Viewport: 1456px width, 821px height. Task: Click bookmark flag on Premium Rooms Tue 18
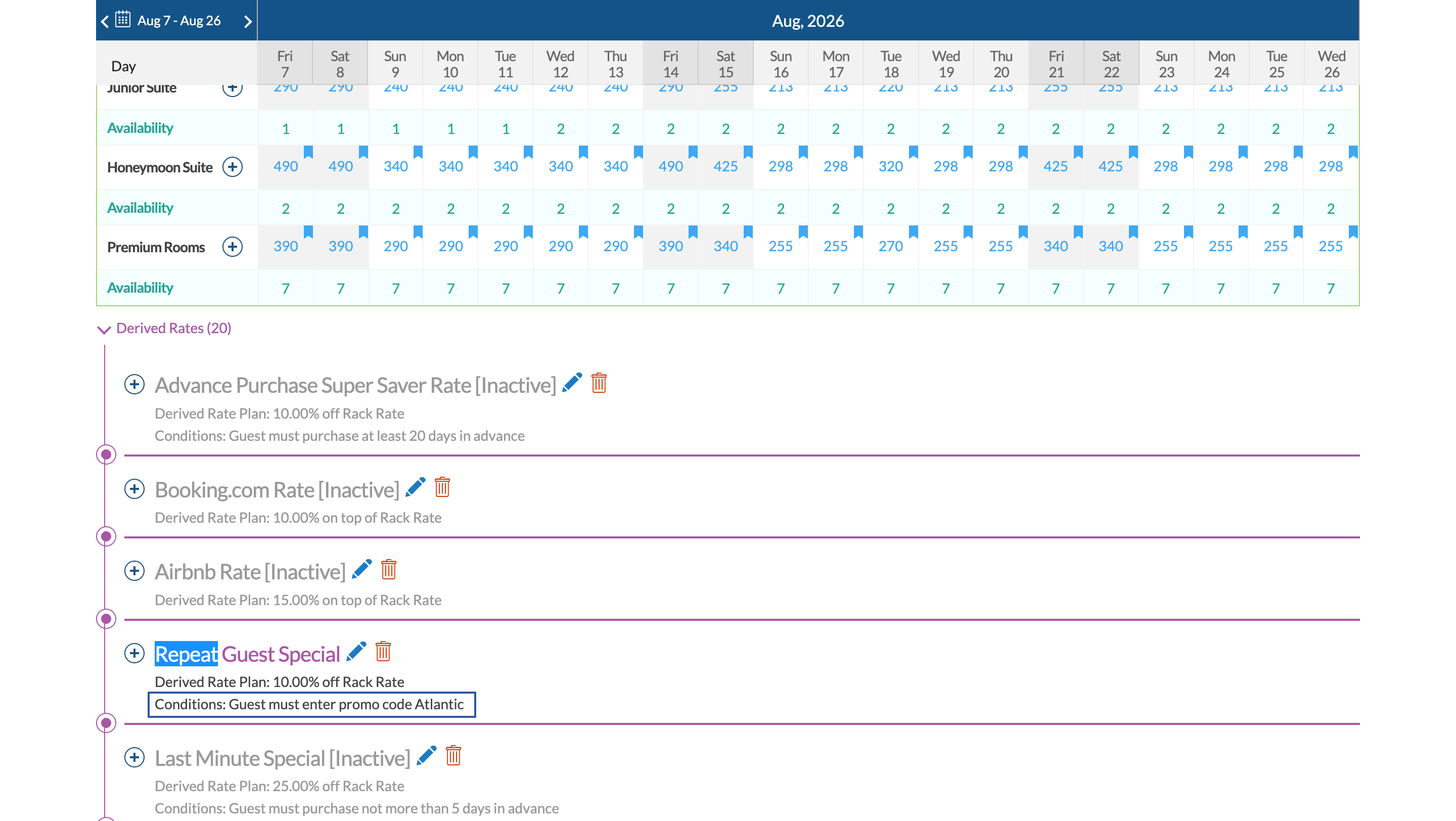coord(914,232)
